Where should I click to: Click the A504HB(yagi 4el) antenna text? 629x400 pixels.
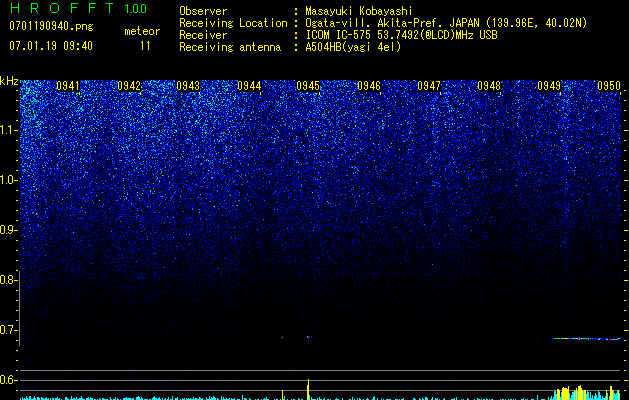click(x=353, y=47)
